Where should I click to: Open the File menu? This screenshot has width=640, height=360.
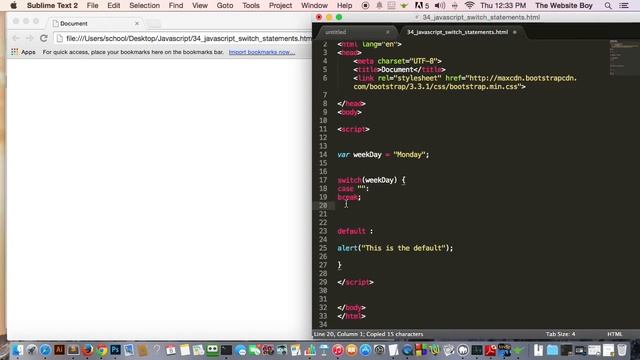pos(92,5)
